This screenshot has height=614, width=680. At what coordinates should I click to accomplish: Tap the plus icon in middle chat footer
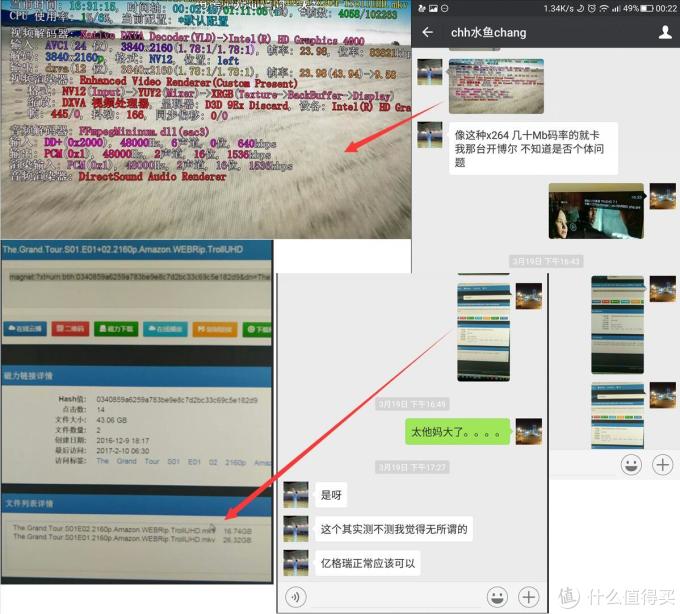coord(529,597)
